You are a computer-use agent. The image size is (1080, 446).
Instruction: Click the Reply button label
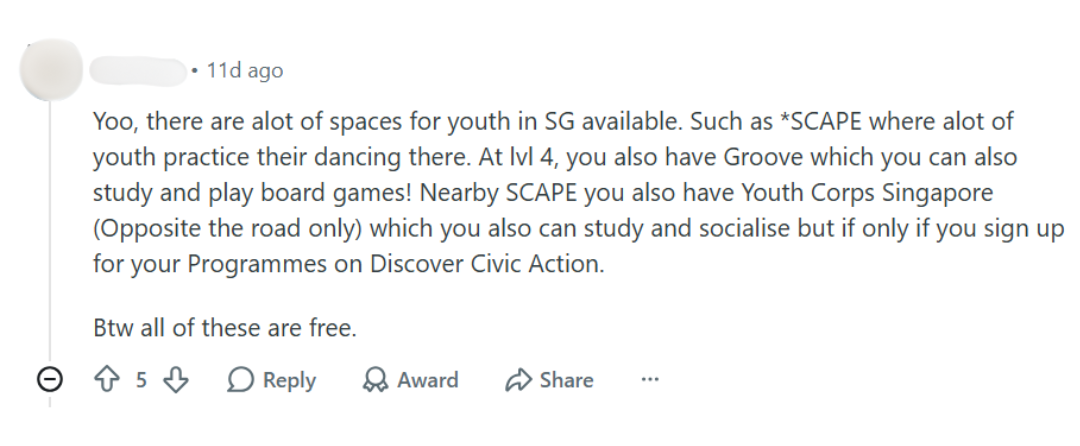tap(289, 380)
